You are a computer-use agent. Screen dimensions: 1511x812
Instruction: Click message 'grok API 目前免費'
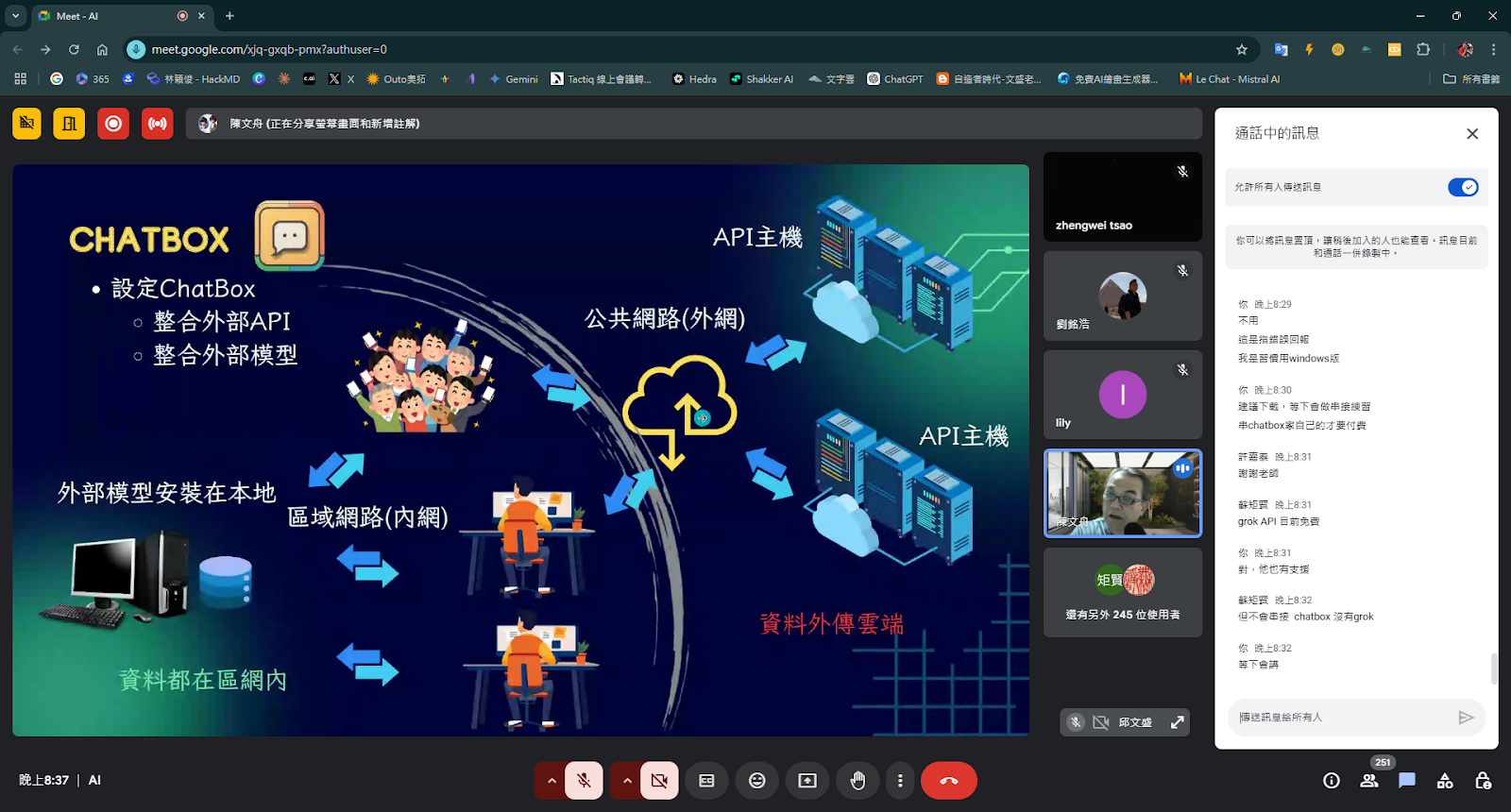(1279, 521)
